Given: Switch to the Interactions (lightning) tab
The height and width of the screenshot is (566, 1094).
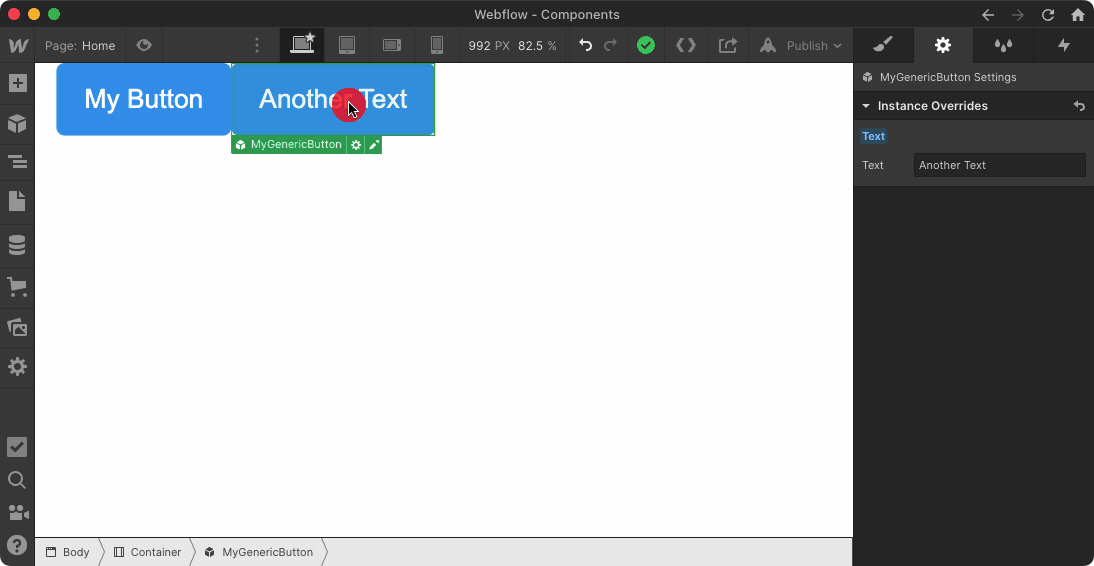Looking at the screenshot, I should coord(1064,45).
